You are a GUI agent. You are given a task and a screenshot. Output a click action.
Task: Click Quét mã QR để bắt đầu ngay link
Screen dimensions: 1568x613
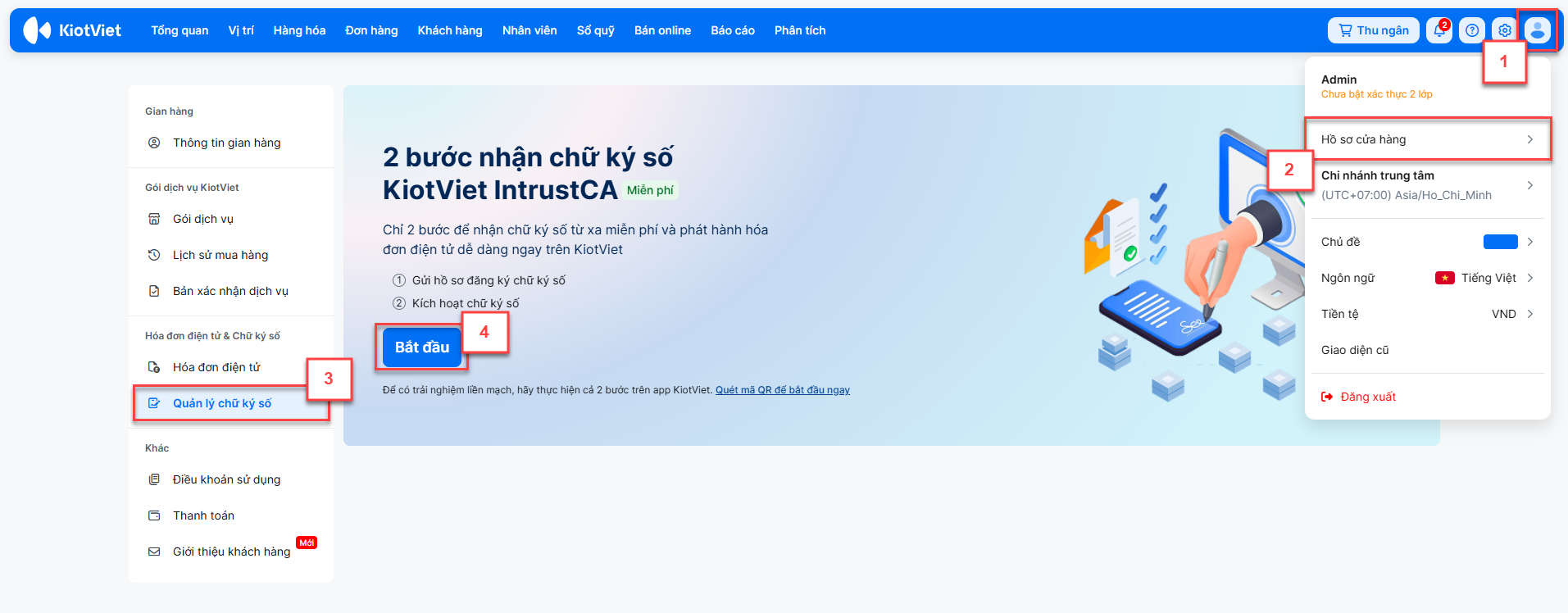point(783,390)
